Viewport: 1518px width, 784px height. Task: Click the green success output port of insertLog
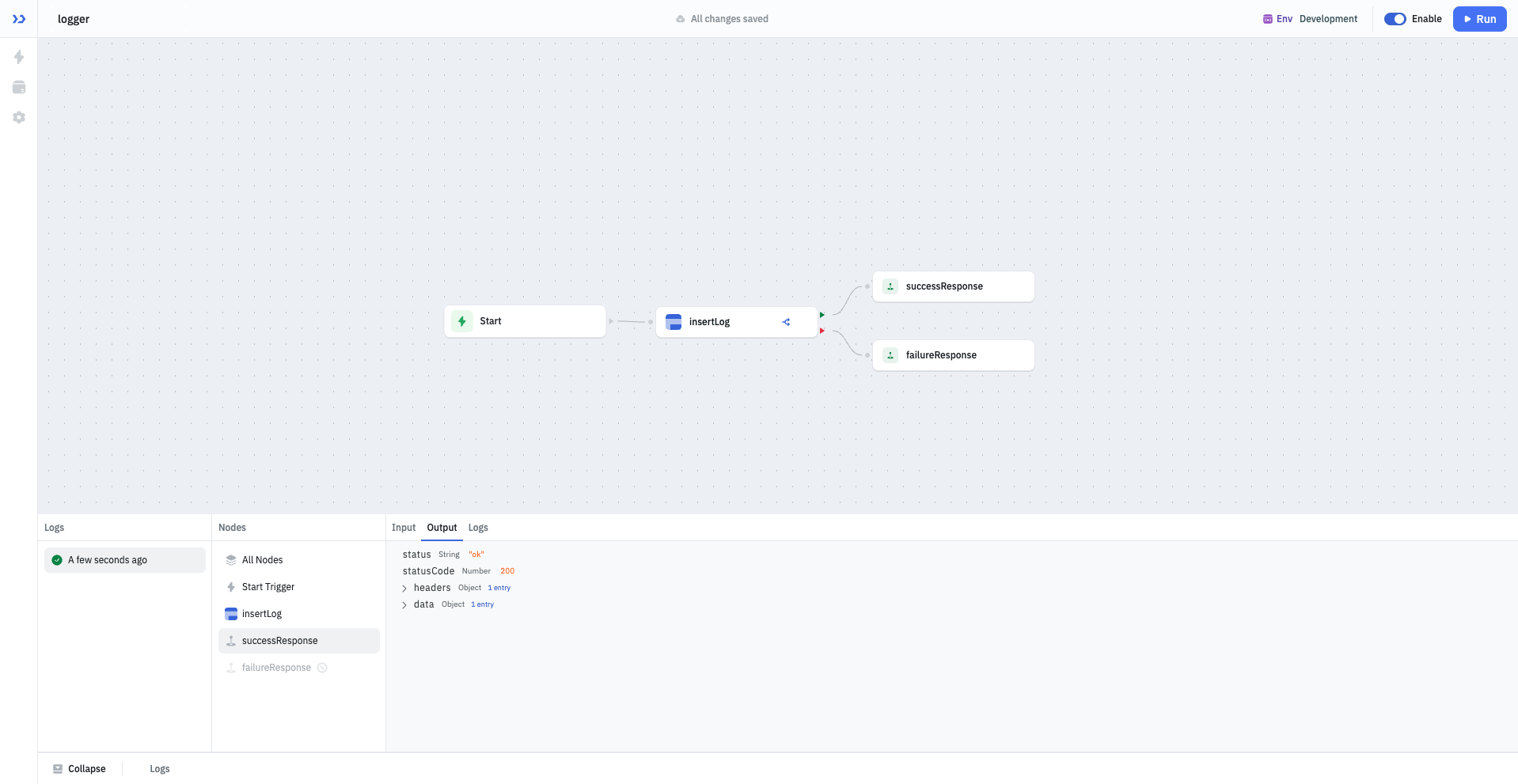click(822, 314)
